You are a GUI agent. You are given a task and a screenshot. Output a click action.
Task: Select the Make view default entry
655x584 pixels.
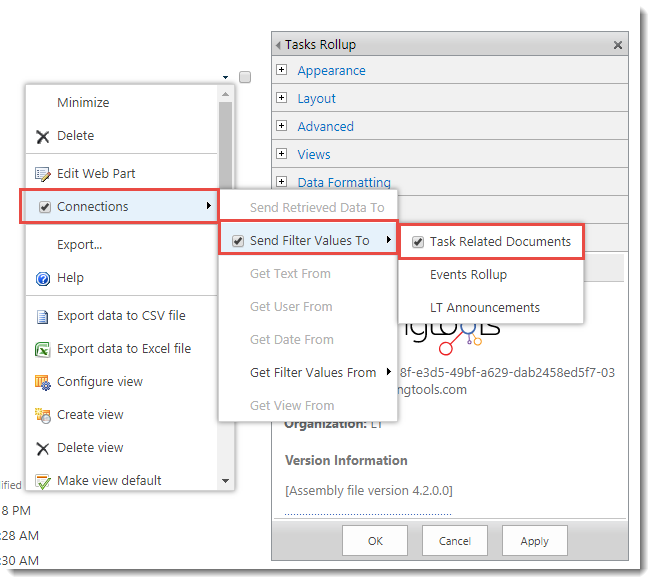[x=109, y=481]
